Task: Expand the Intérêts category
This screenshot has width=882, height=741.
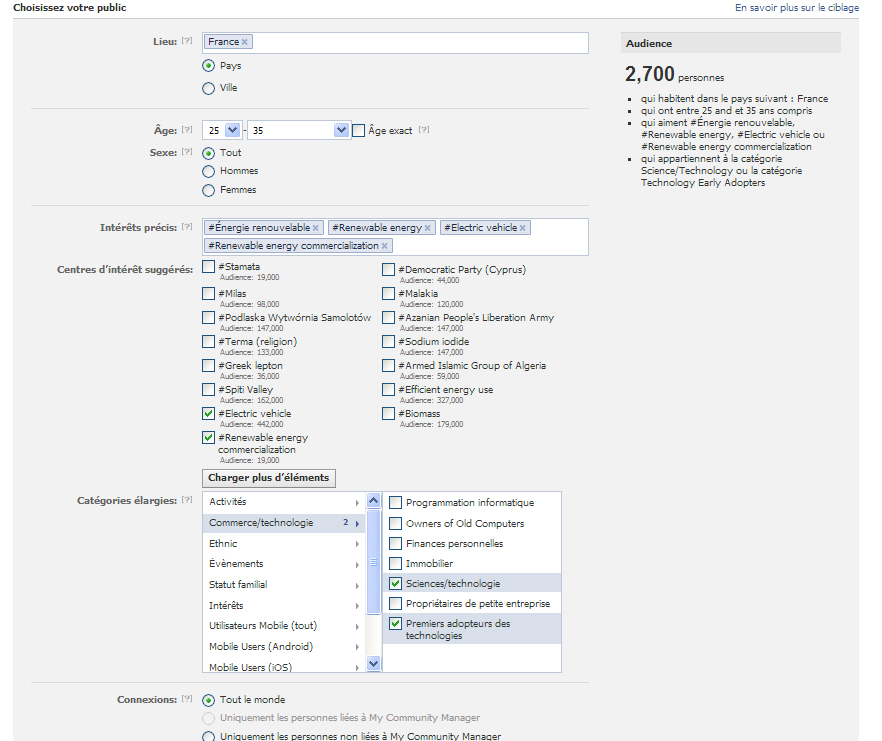Action: (284, 605)
